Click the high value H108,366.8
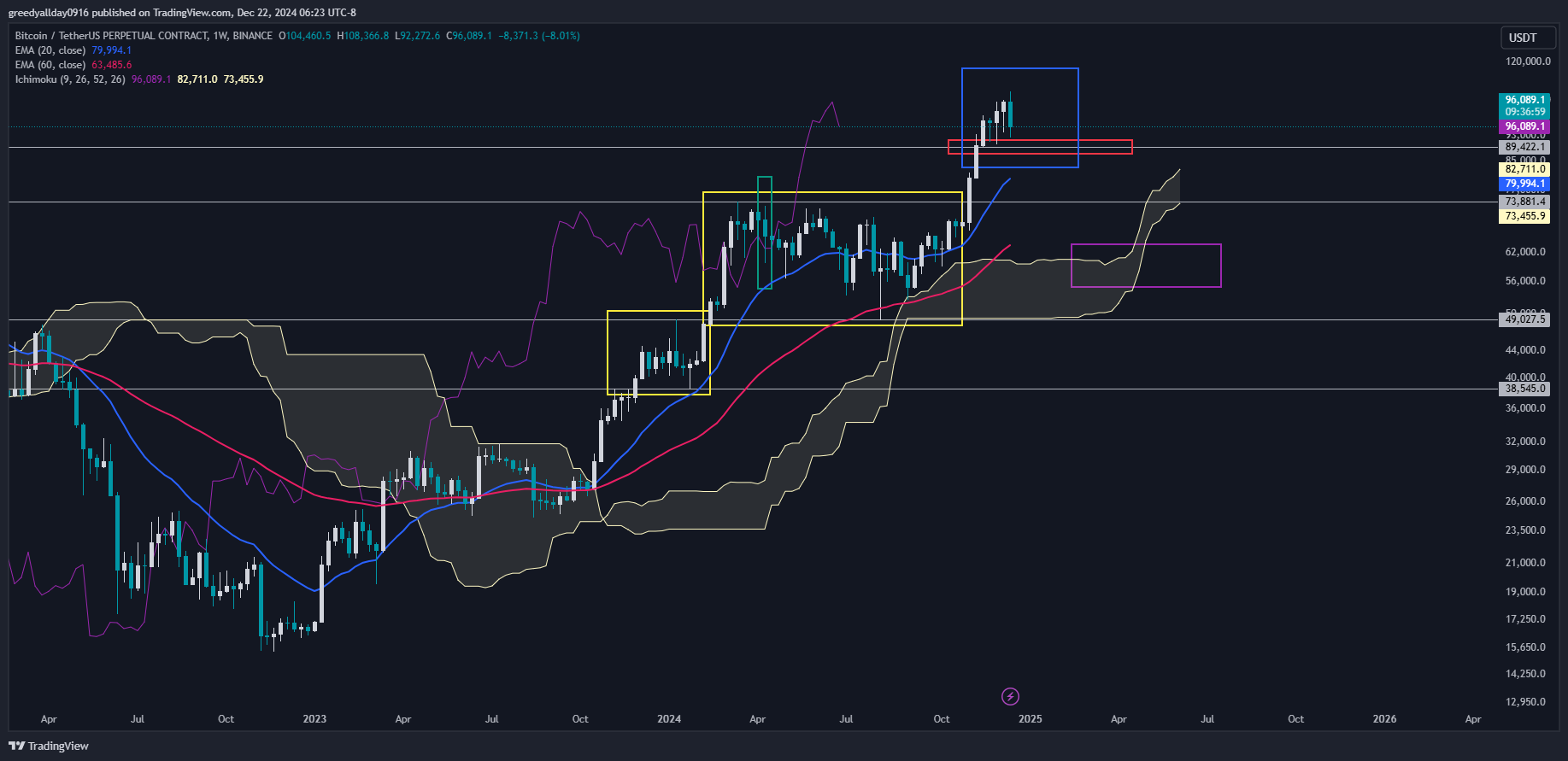 [363, 36]
